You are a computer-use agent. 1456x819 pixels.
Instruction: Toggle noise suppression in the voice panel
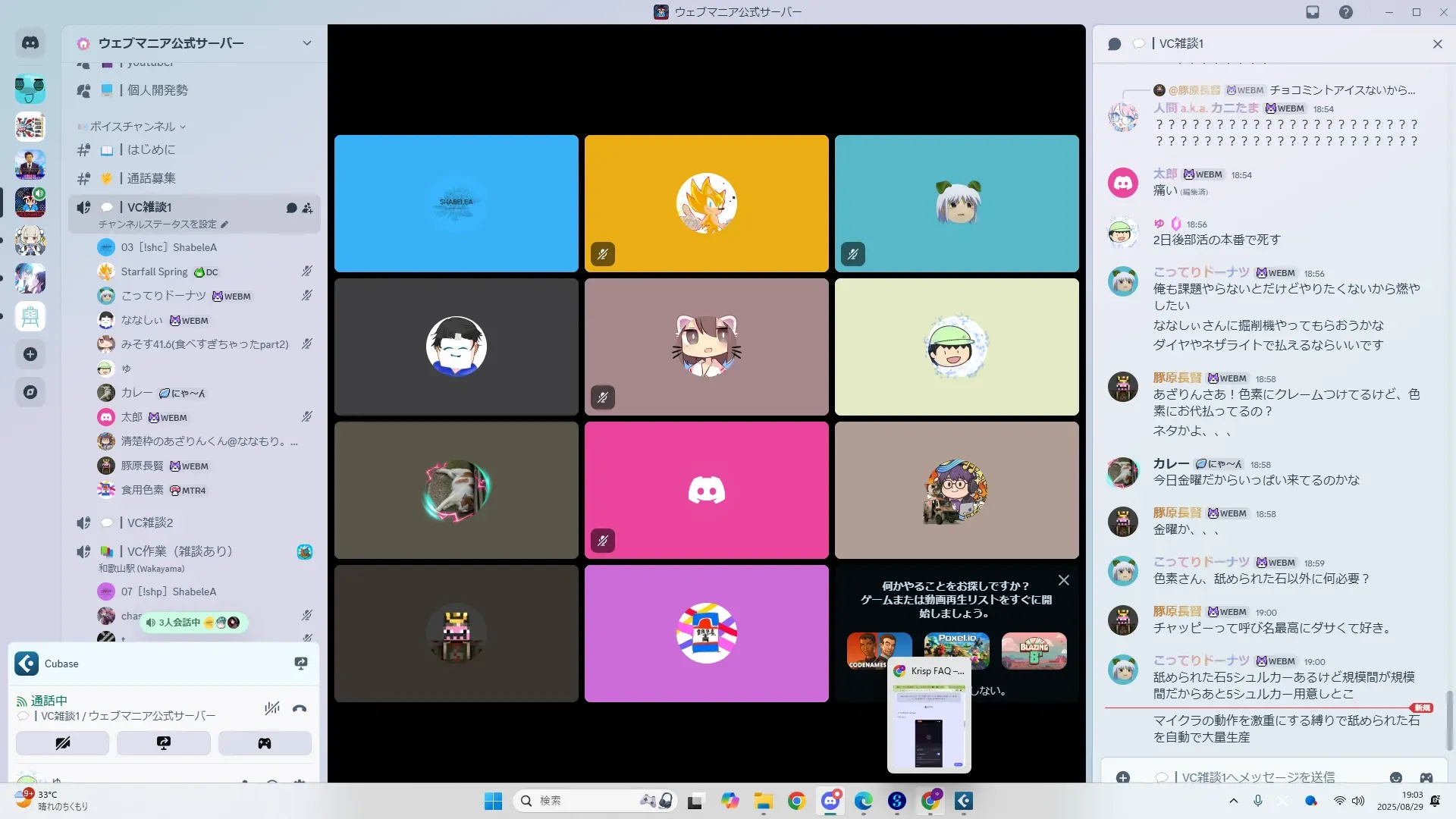click(271, 708)
